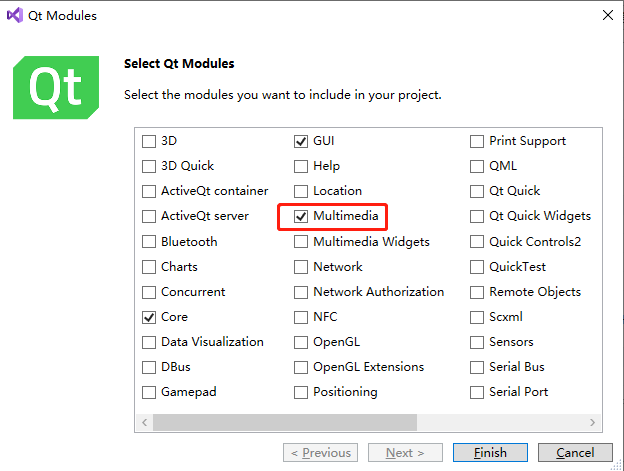This screenshot has width=624, height=471.
Task: Close the Qt Modules dialog
Action: [608, 16]
